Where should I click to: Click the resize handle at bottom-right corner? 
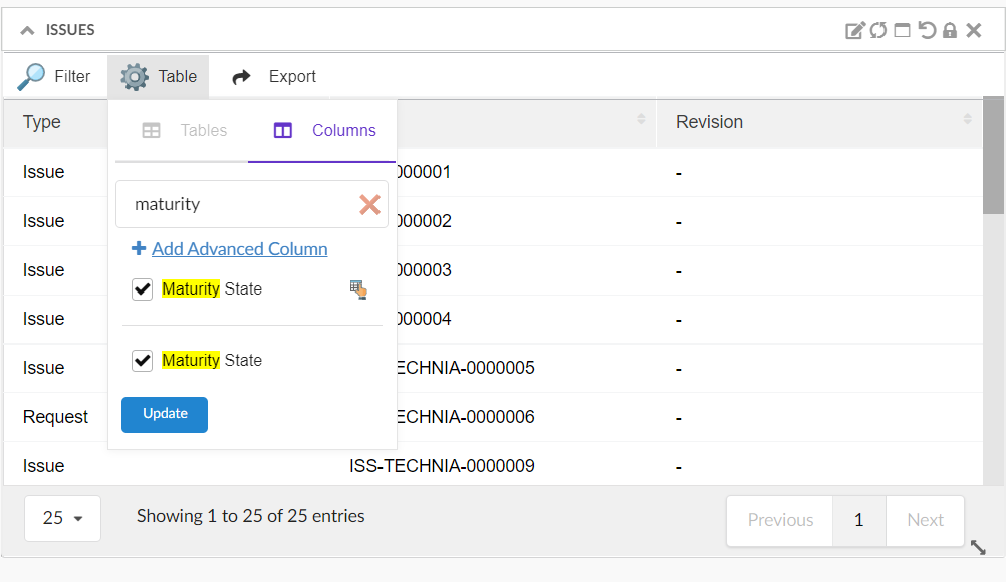(x=978, y=547)
